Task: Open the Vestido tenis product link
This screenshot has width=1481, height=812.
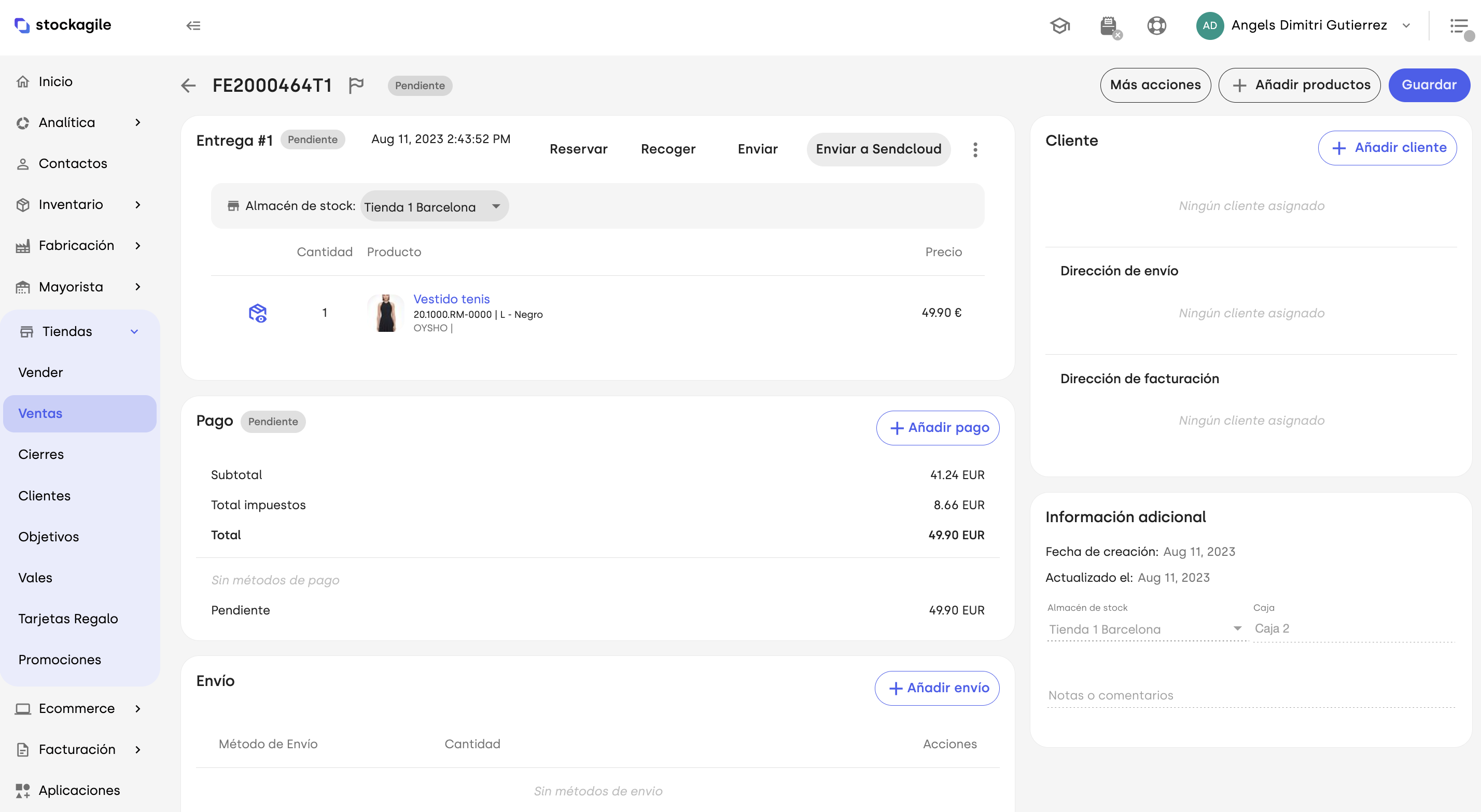Action: pyautogui.click(x=451, y=299)
